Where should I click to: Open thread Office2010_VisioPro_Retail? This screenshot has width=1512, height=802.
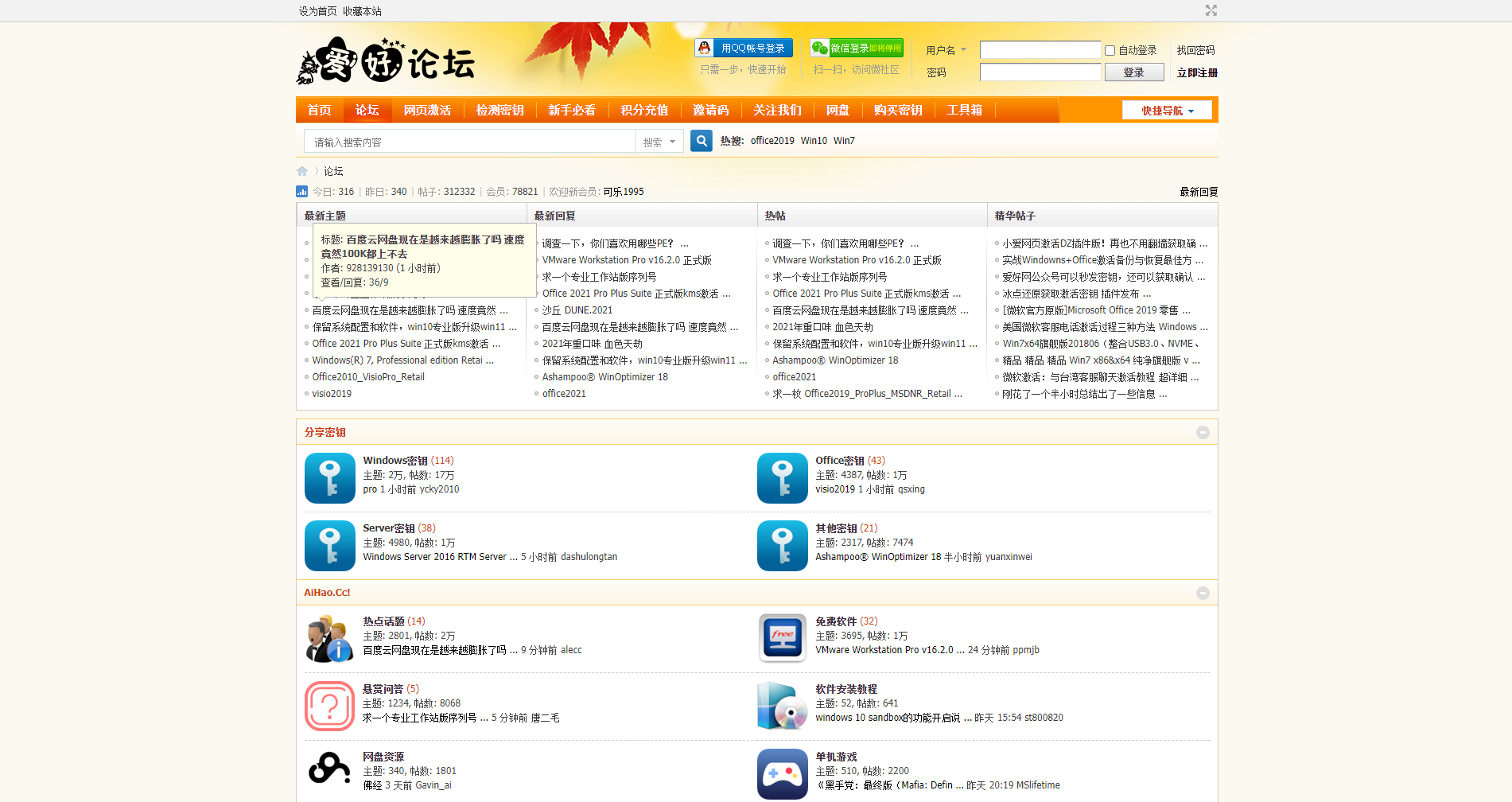pos(368,377)
